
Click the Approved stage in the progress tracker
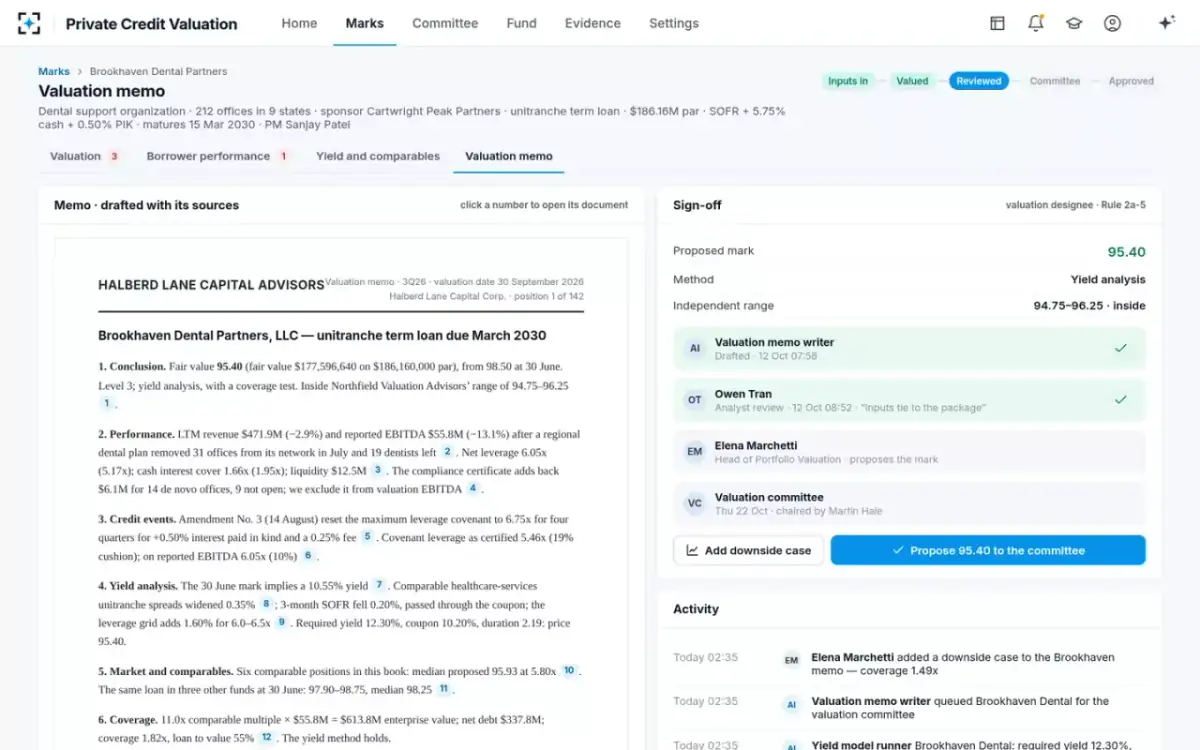1131,81
